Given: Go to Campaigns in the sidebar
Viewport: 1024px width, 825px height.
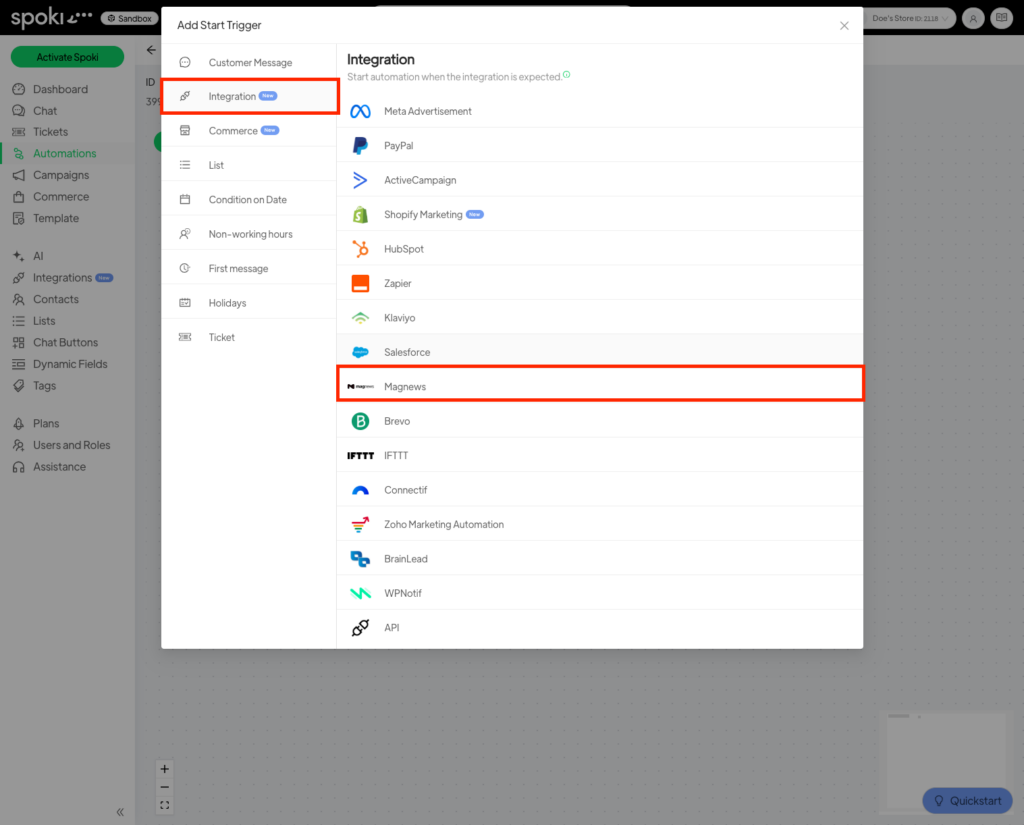Looking at the screenshot, I should point(60,175).
